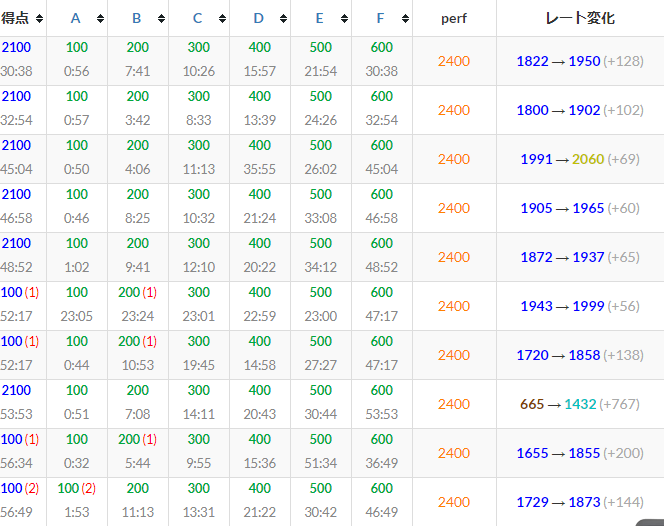Select rating change 1822 → 1950 (+128)
Screen dimensions: 664x526
(580, 61)
